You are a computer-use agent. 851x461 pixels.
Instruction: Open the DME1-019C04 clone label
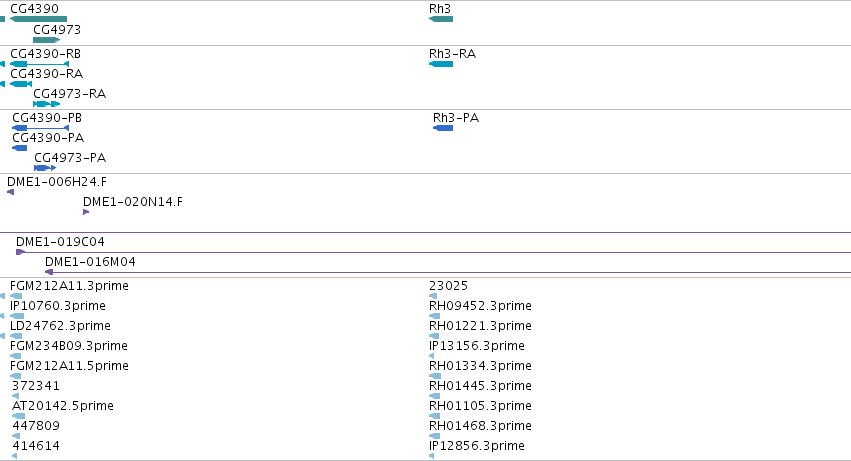point(60,242)
